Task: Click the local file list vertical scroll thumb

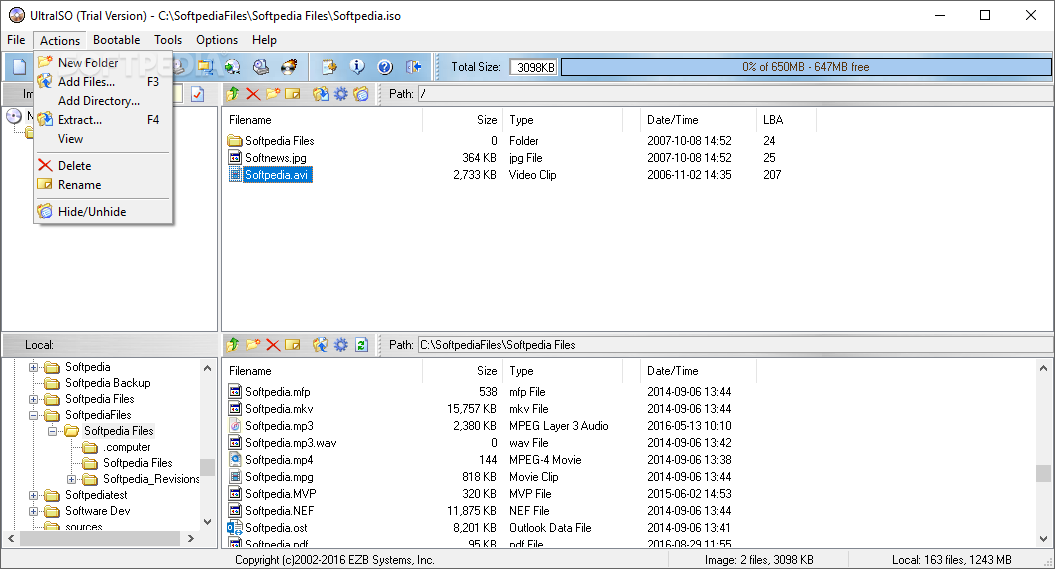Action: point(1043,473)
